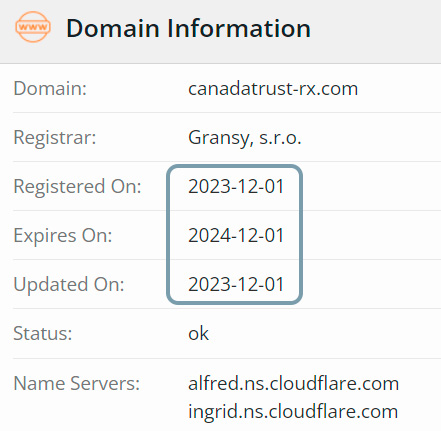
Task: Click the Registrar: field label
Action: pos(55,138)
